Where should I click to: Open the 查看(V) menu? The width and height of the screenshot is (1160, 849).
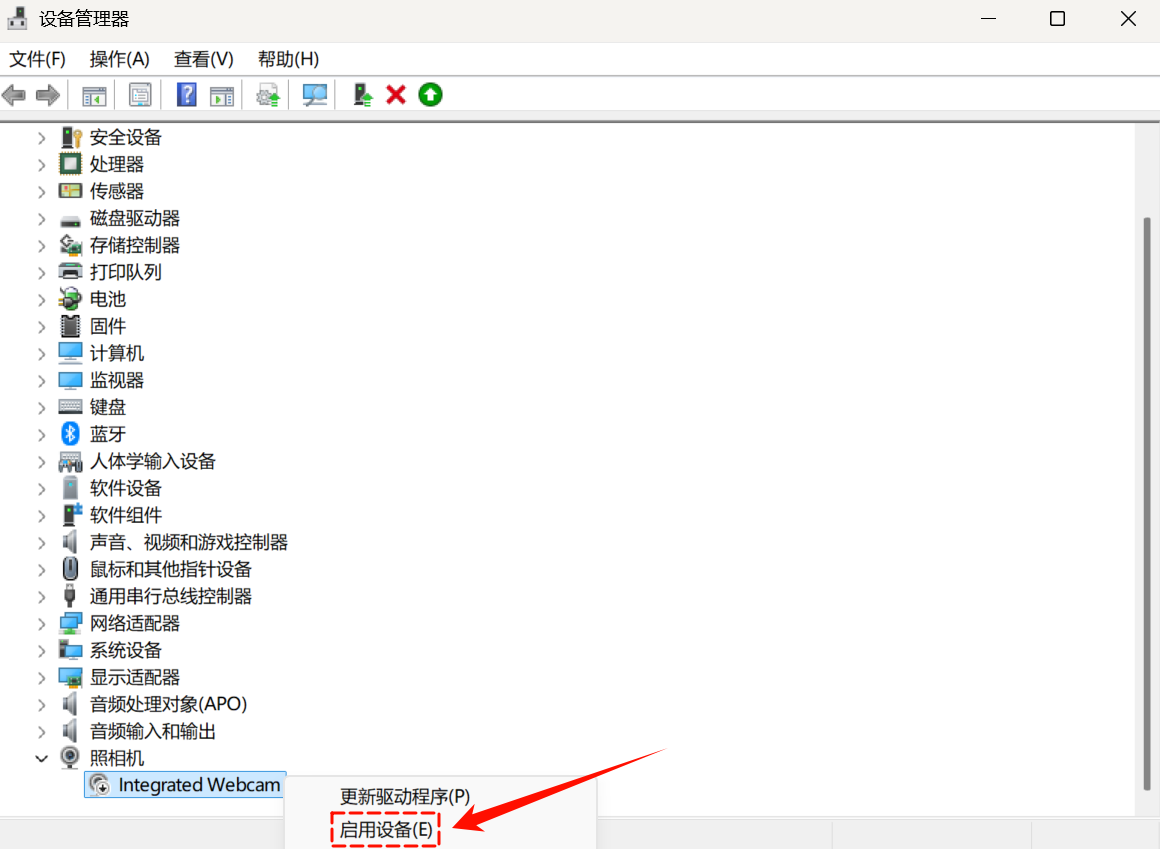[203, 59]
